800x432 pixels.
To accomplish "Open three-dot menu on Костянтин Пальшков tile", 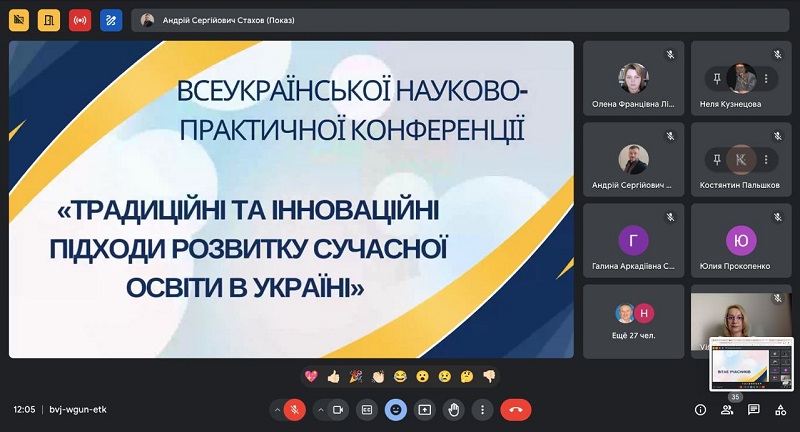I will tap(766, 159).
